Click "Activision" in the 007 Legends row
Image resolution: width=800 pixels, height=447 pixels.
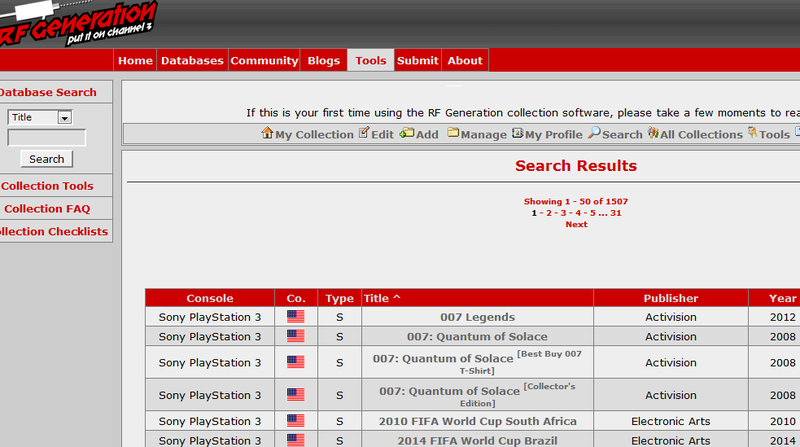coord(670,317)
